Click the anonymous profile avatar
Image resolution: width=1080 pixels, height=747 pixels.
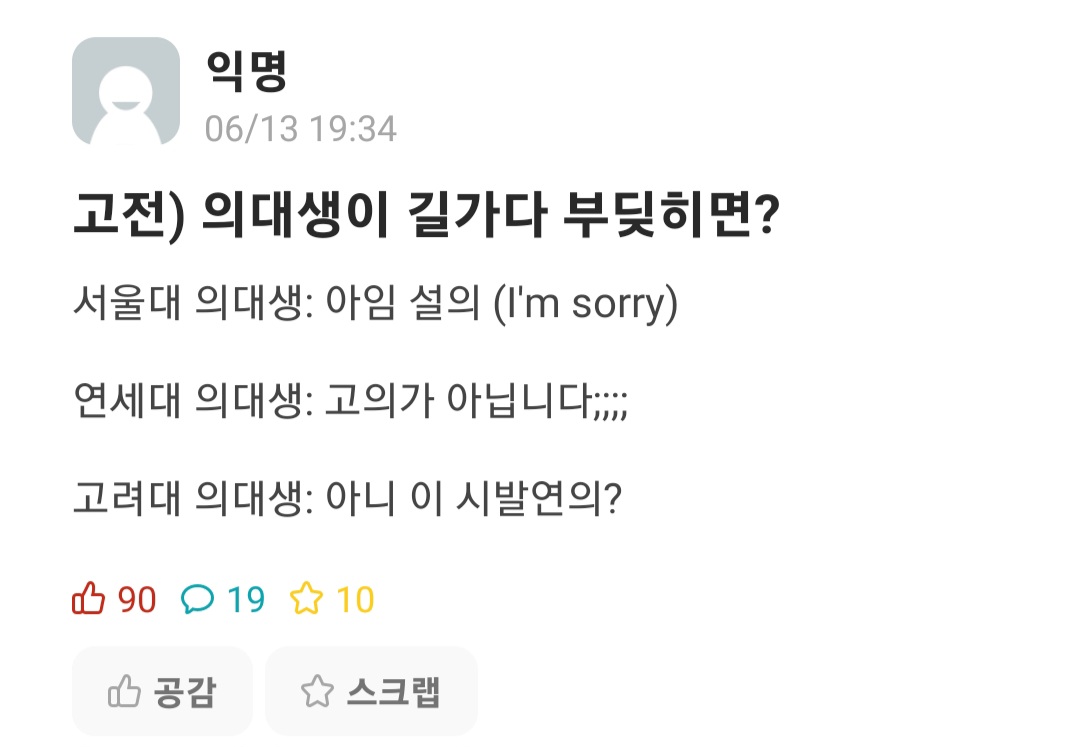click(x=126, y=91)
